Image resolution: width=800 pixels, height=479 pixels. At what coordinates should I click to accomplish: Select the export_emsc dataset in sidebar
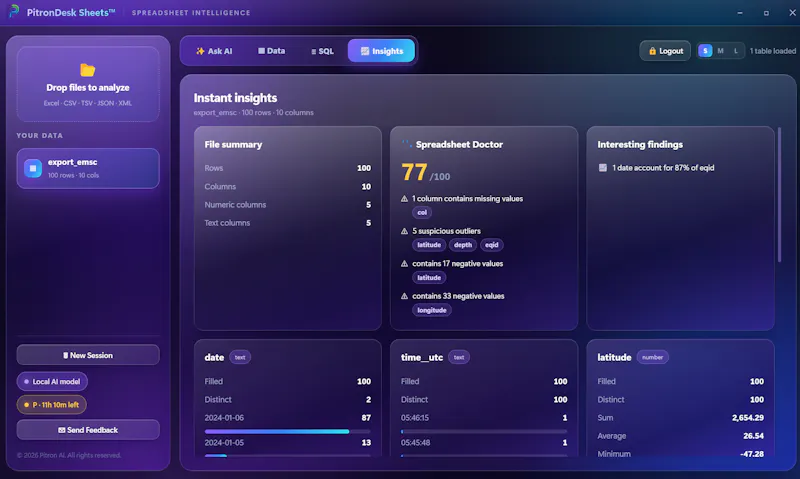pos(88,168)
